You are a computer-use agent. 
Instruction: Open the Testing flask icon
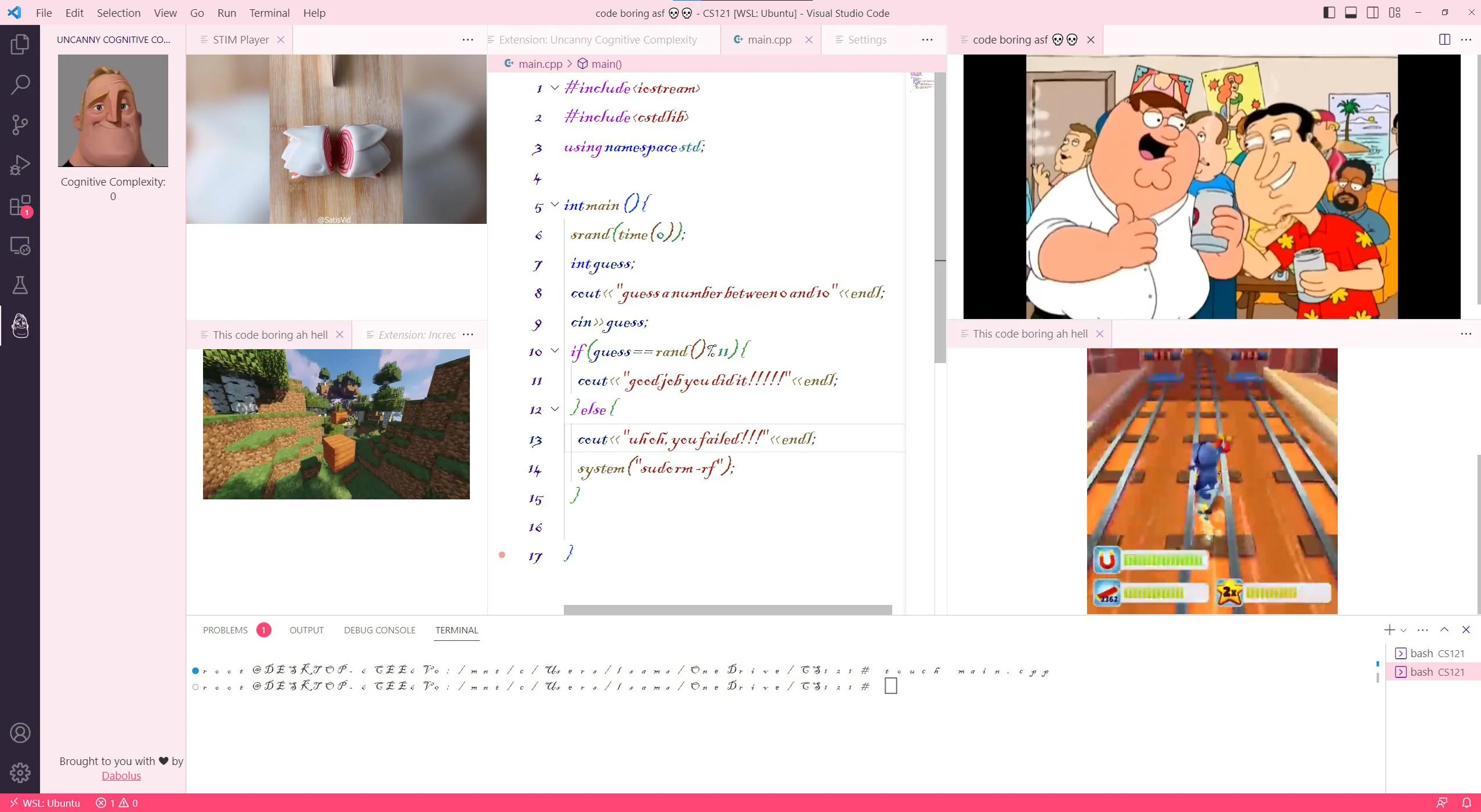click(x=20, y=285)
